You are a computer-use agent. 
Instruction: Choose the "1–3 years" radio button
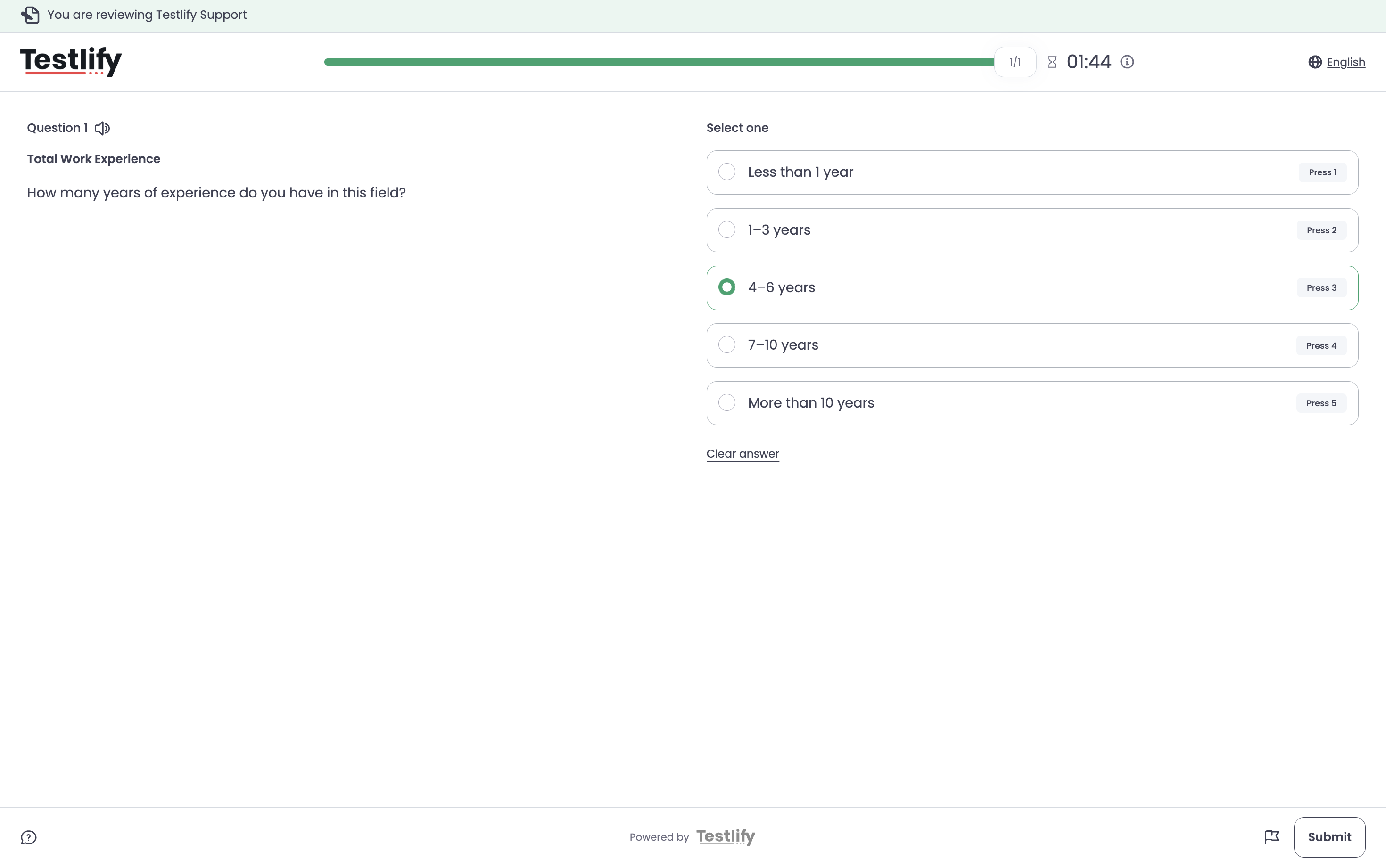[x=727, y=229]
